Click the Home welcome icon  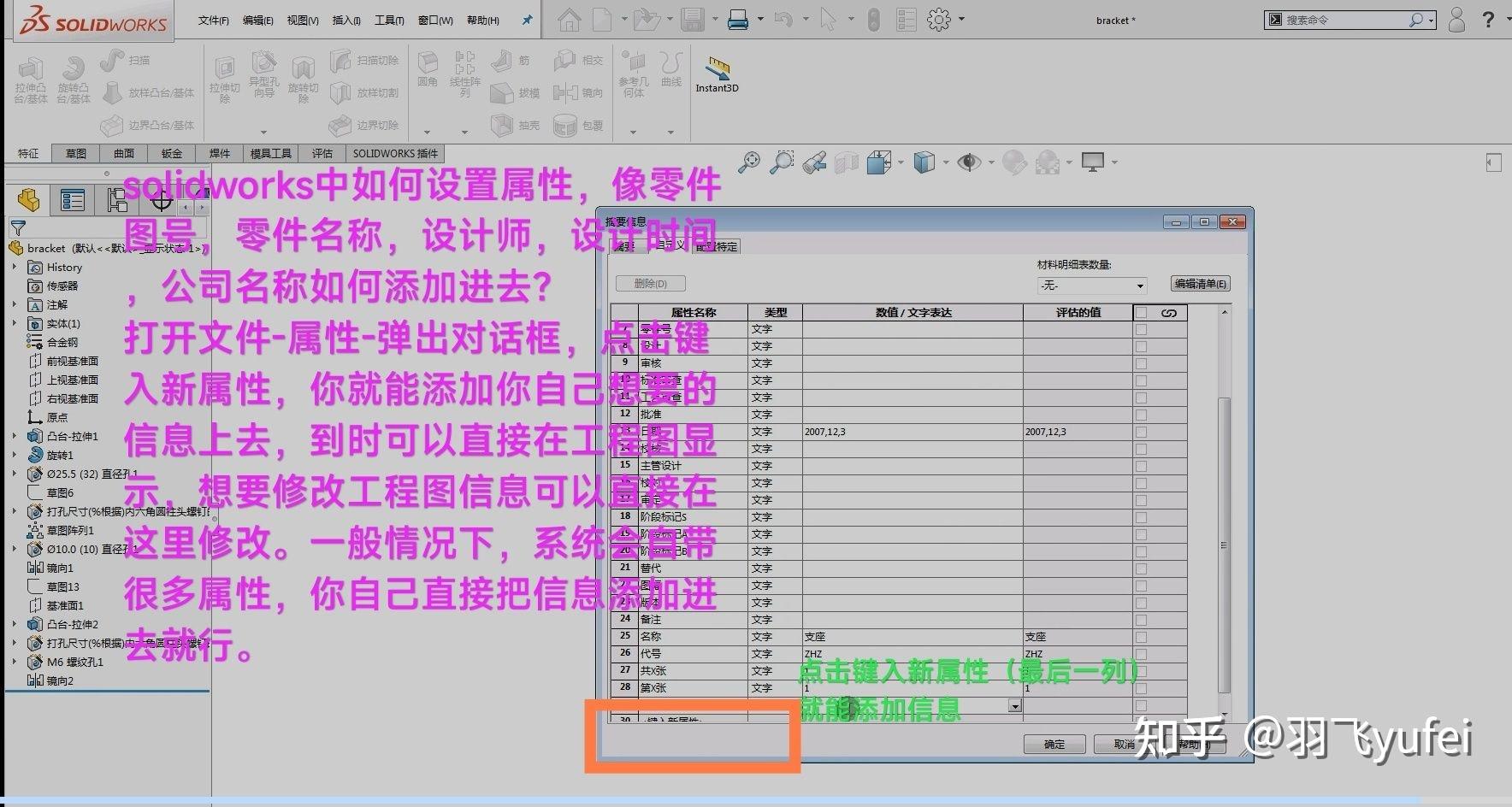pyautogui.click(x=569, y=20)
